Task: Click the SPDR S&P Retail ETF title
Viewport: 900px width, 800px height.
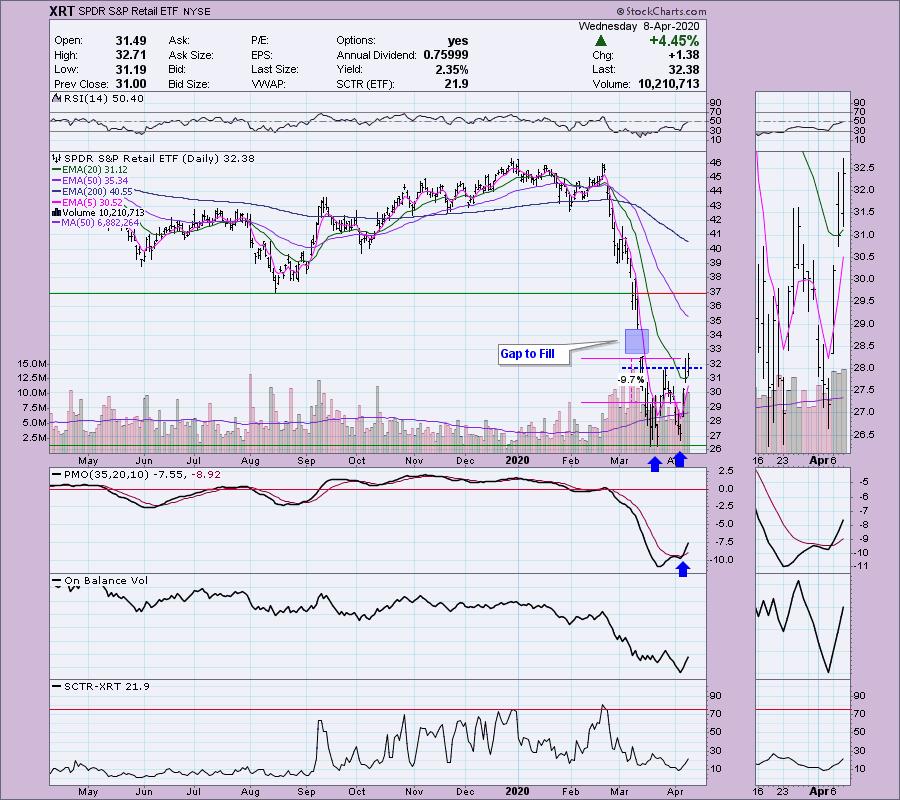Action: pos(130,11)
